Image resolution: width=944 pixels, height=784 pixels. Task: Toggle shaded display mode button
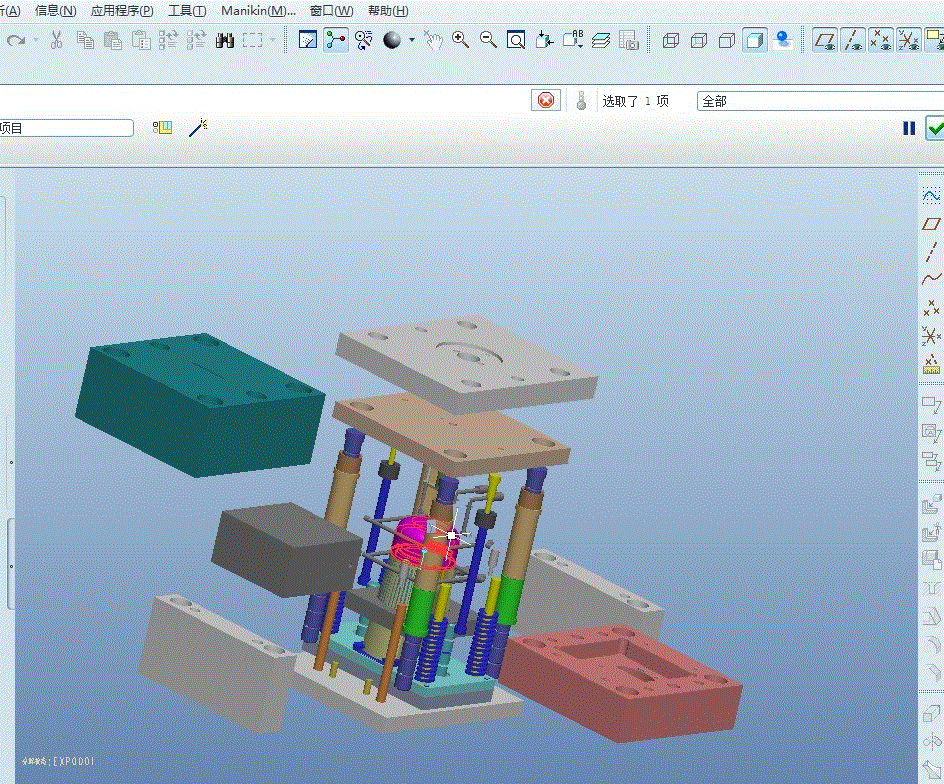click(x=755, y=40)
